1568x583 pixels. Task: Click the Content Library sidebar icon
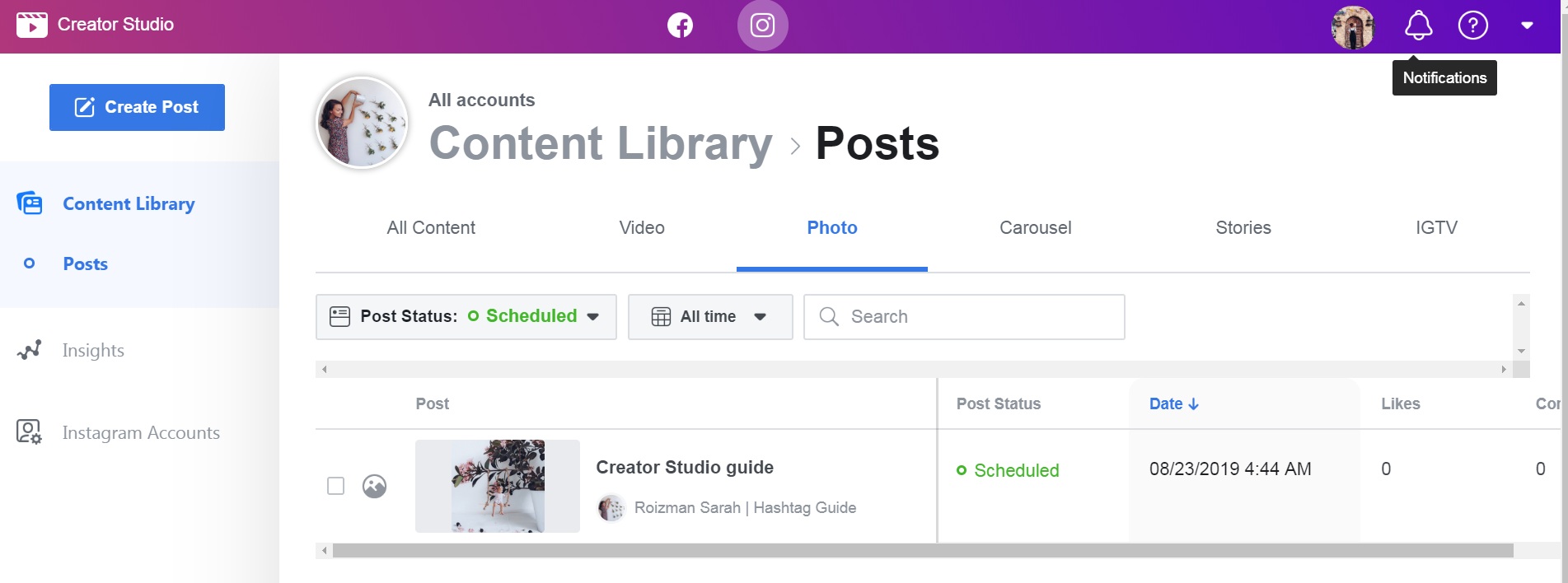[30, 203]
